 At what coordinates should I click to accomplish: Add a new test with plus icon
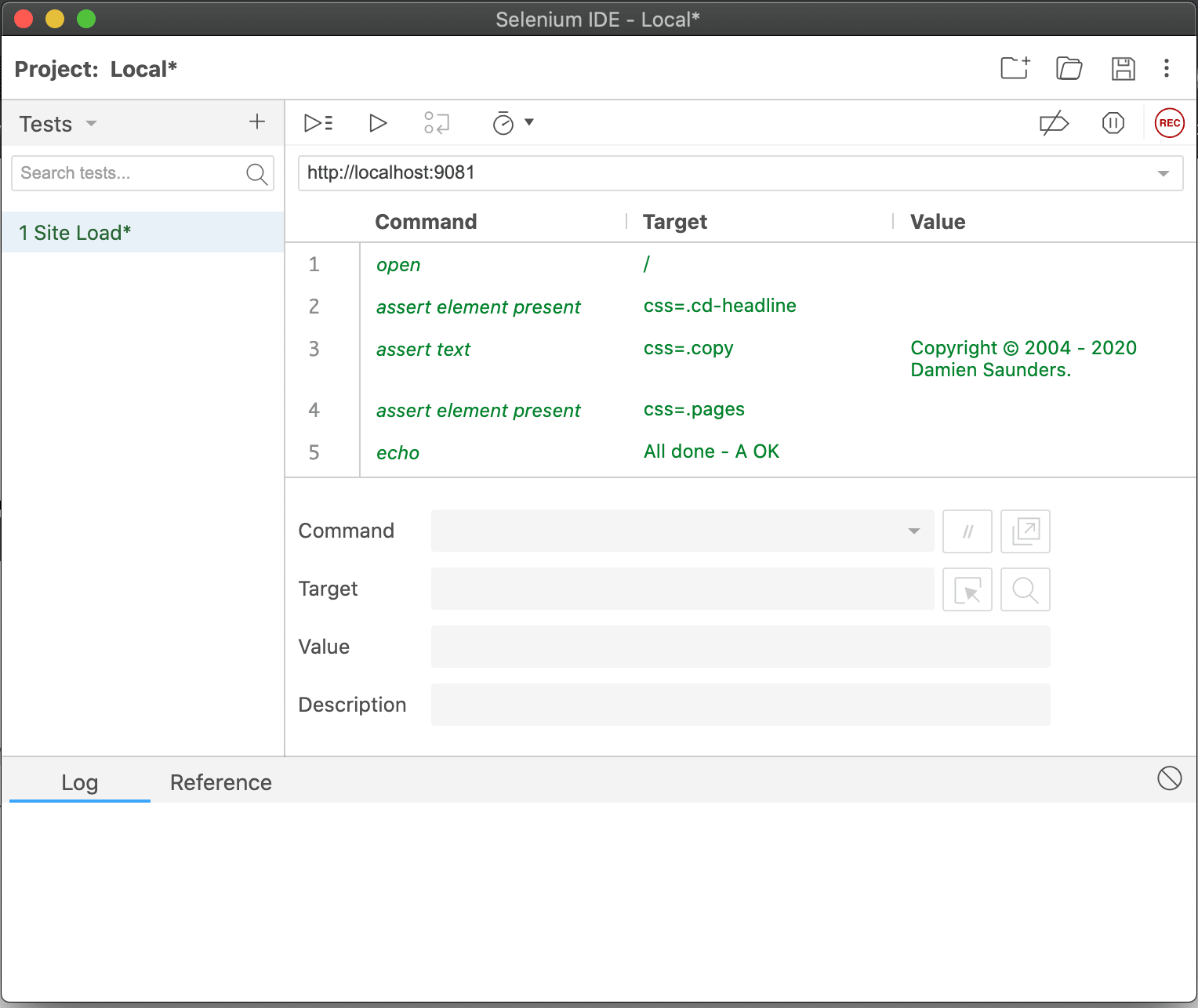pyautogui.click(x=256, y=121)
